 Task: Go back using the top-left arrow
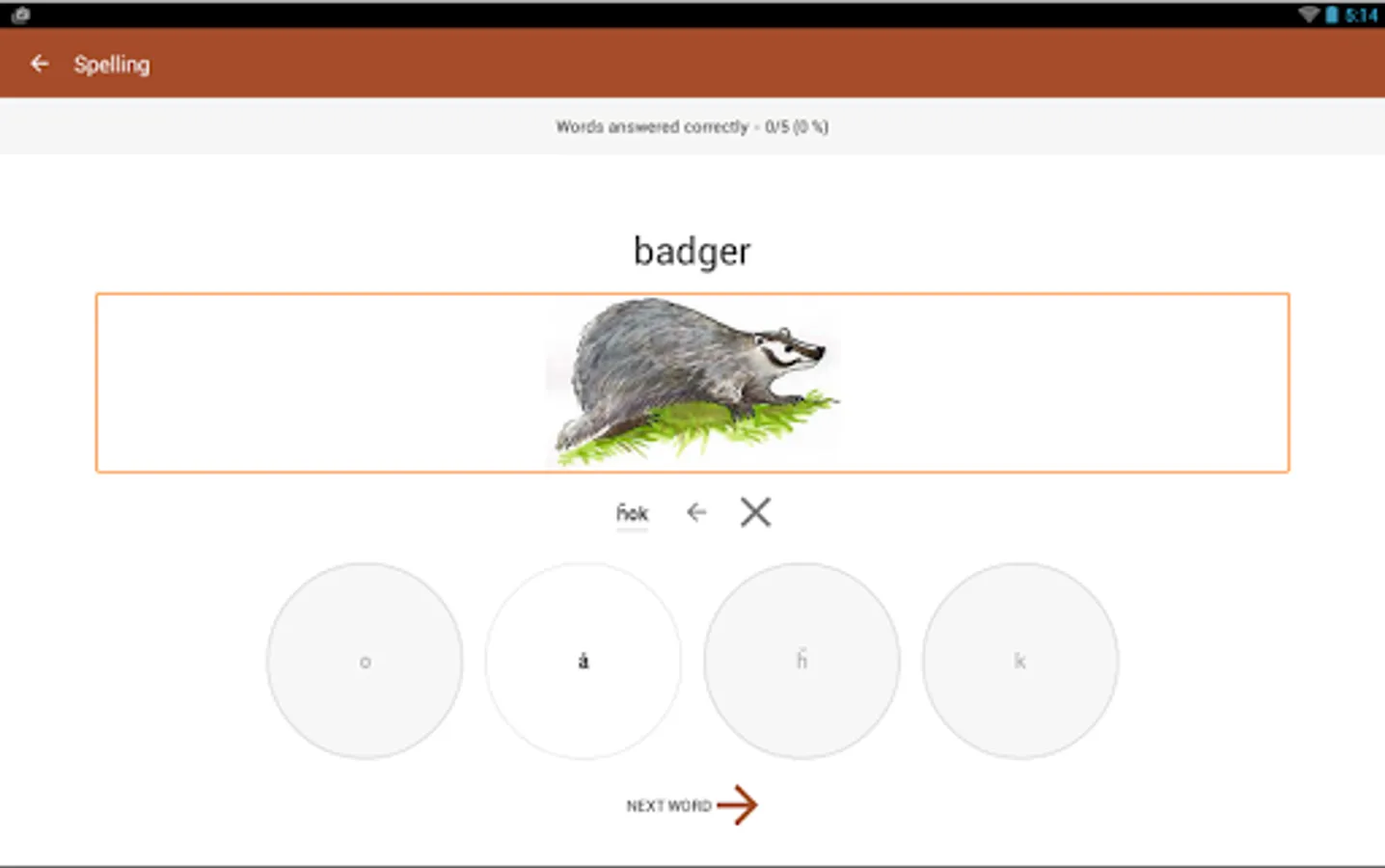pyautogui.click(x=40, y=64)
